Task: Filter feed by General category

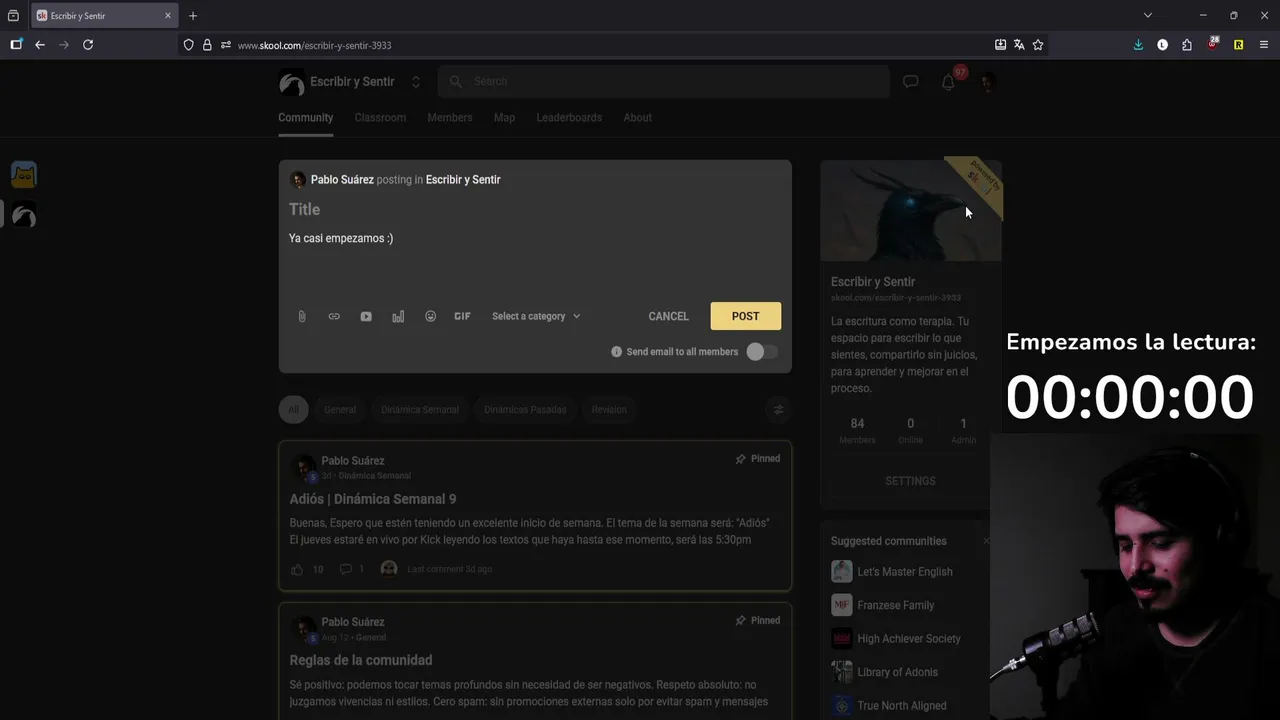Action: coord(340,409)
